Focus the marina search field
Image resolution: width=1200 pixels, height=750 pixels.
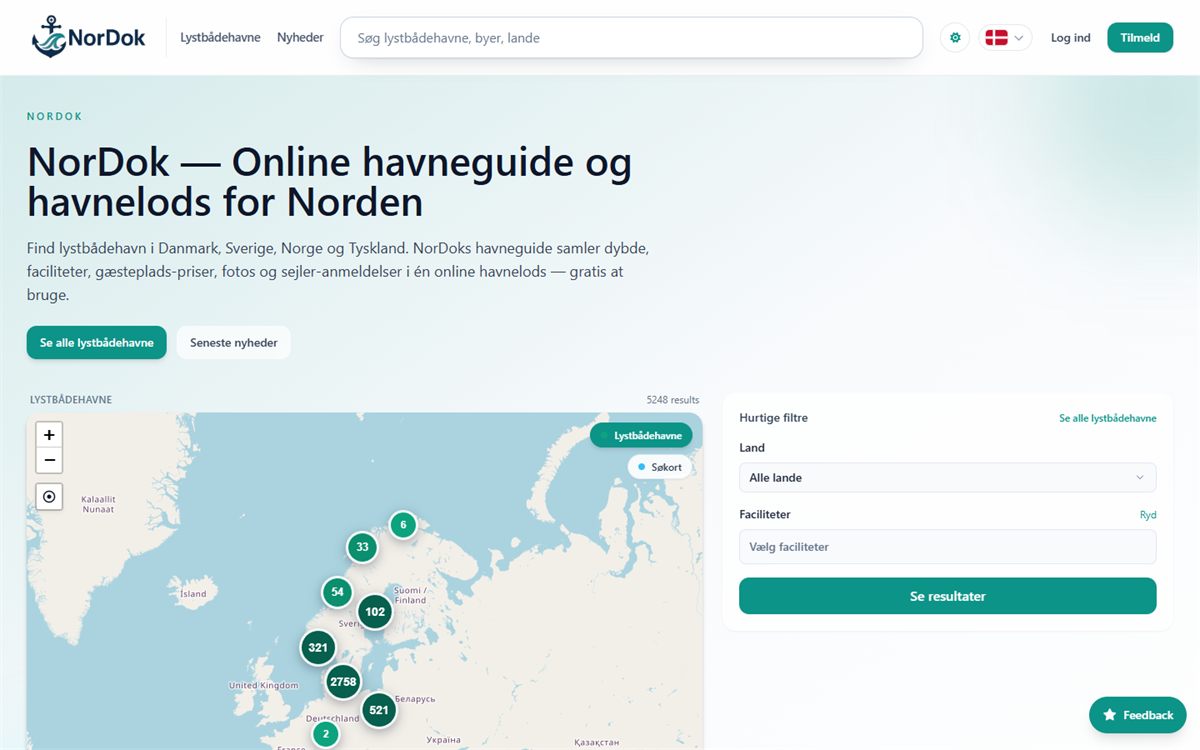point(631,38)
